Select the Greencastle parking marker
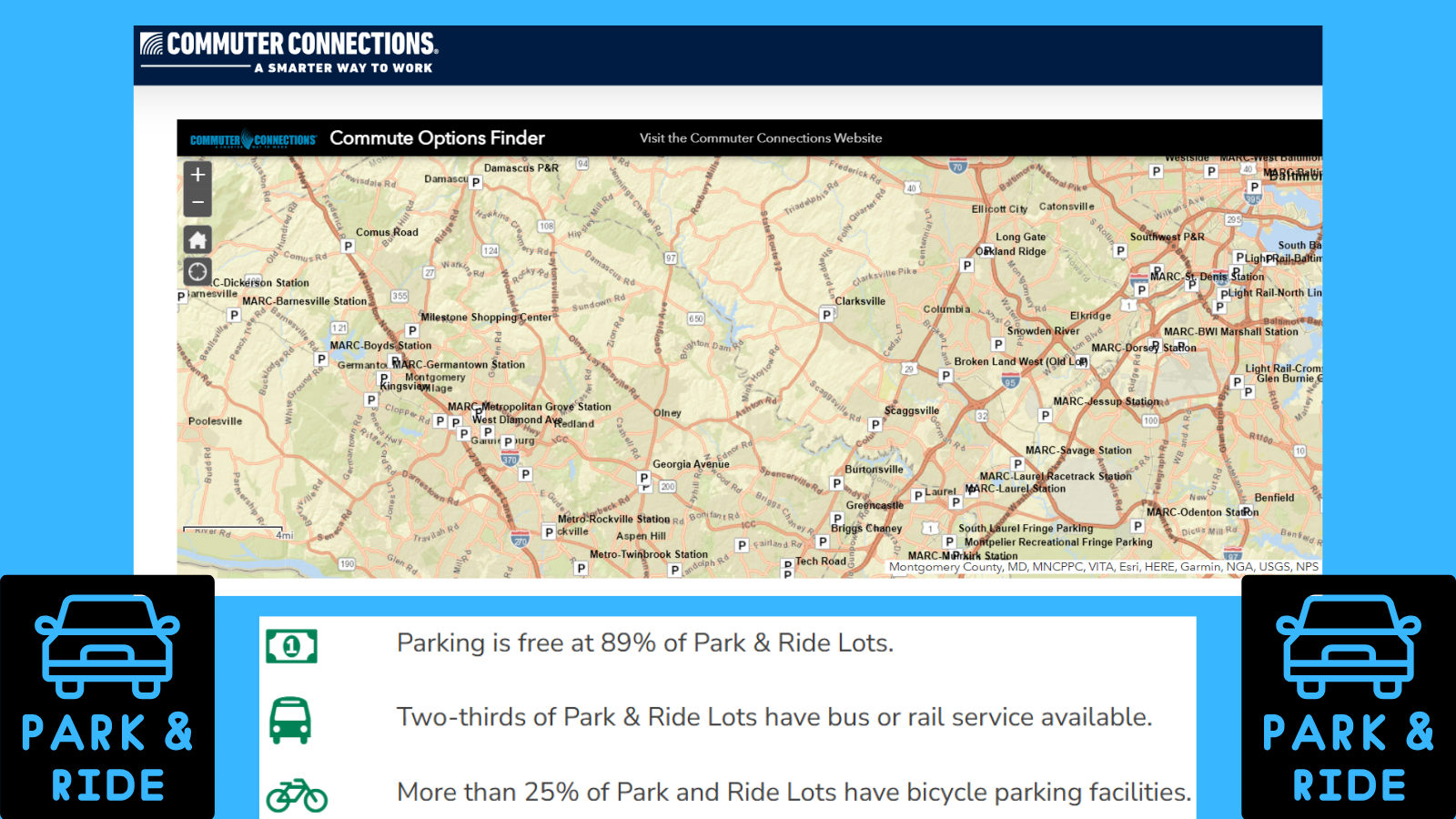Screen dimensions: 1456x819 point(837,519)
